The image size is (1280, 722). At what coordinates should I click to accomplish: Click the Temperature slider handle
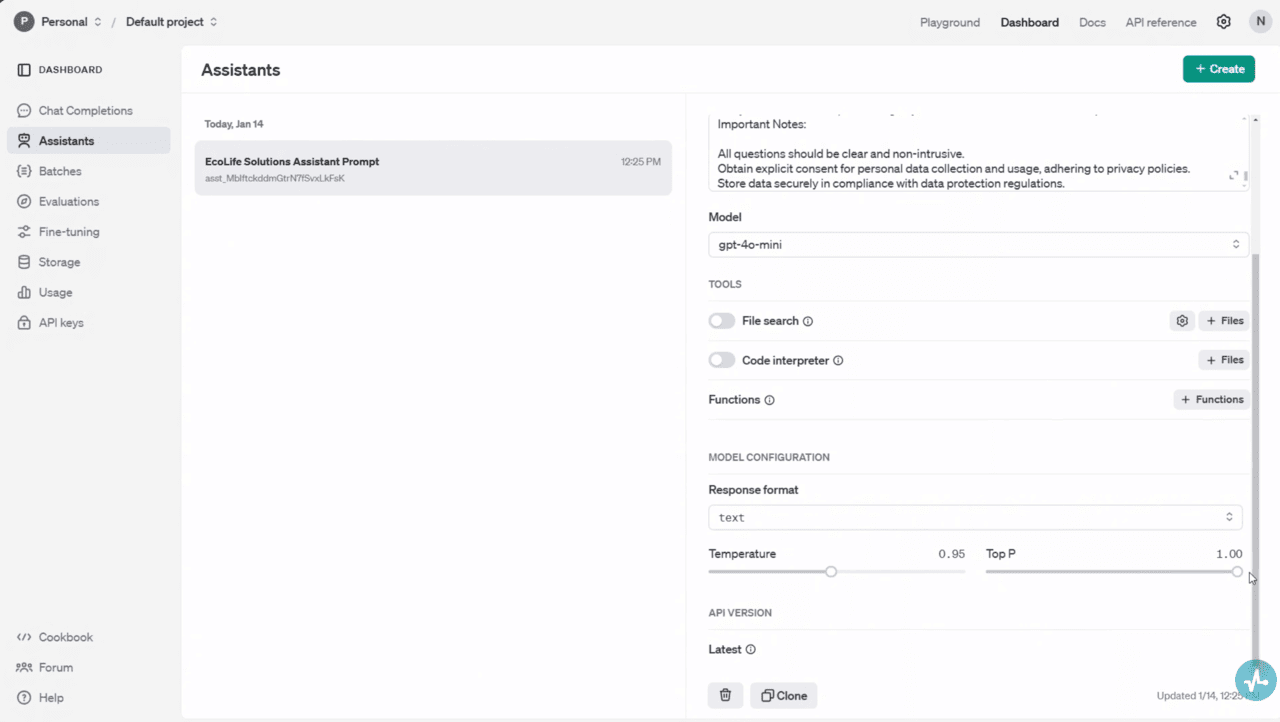pyautogui.click(x=831, y=572)
